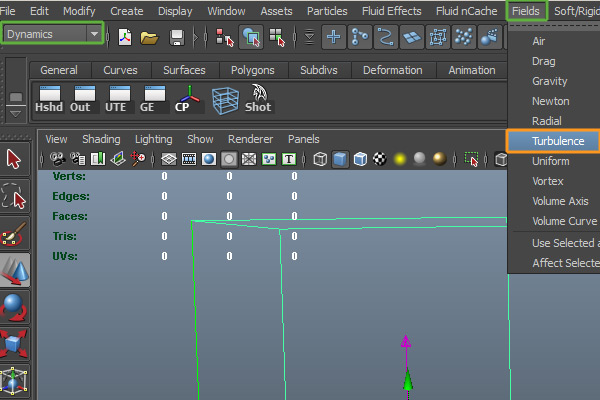This screenshot has height=400, width=600.
Task: Click the camera bookmarks icon
Action: pyautogui.click(x=98, y=159)
